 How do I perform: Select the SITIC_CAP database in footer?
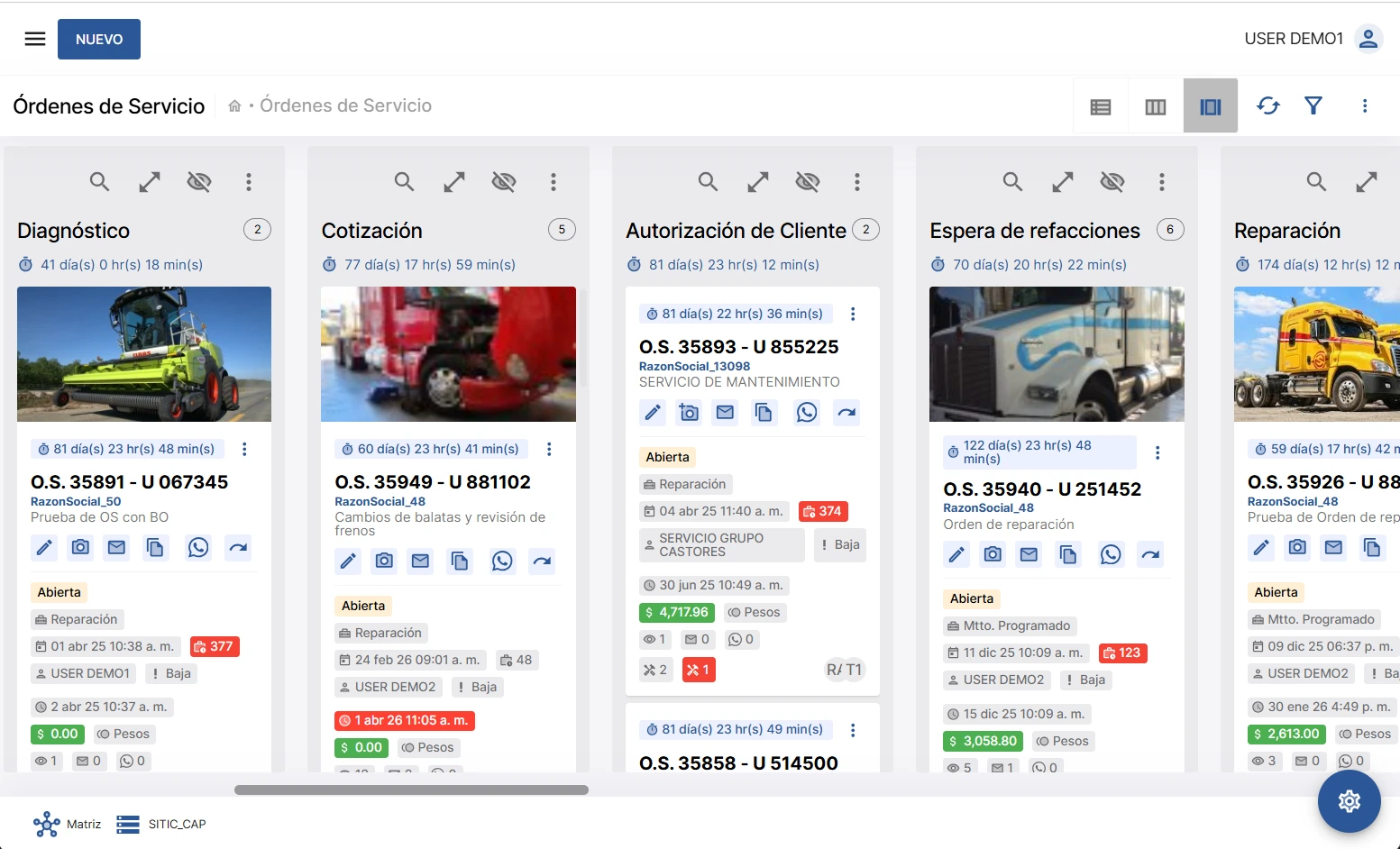pos(161,824)
